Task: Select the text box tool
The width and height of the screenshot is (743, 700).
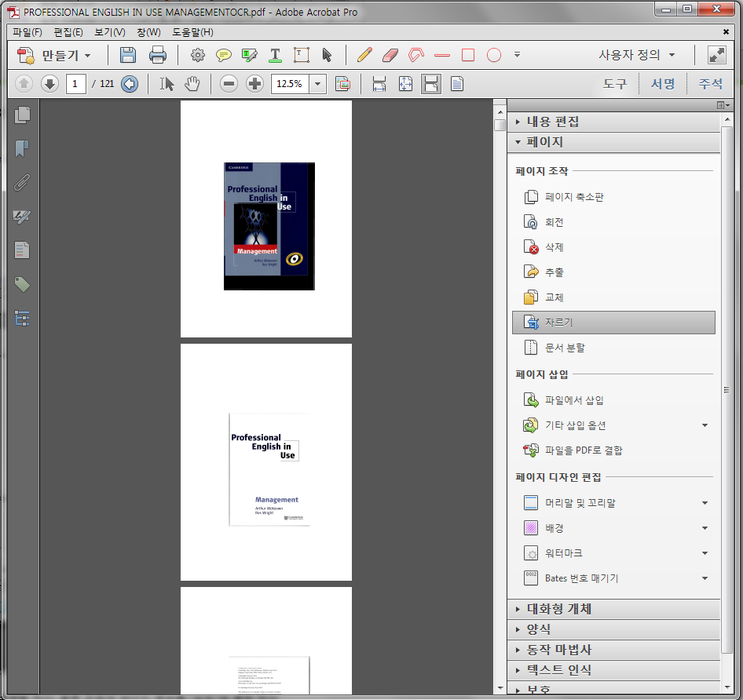Action: (301, 55)
